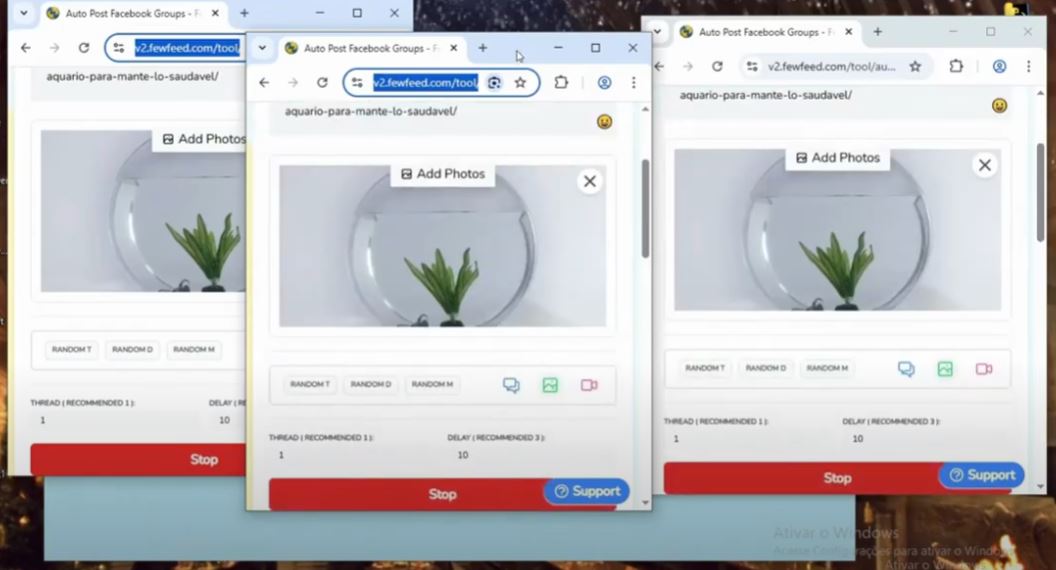1056x570 pixels.
Task: Click RANDOM D button in left window
Action: point(132,349)
